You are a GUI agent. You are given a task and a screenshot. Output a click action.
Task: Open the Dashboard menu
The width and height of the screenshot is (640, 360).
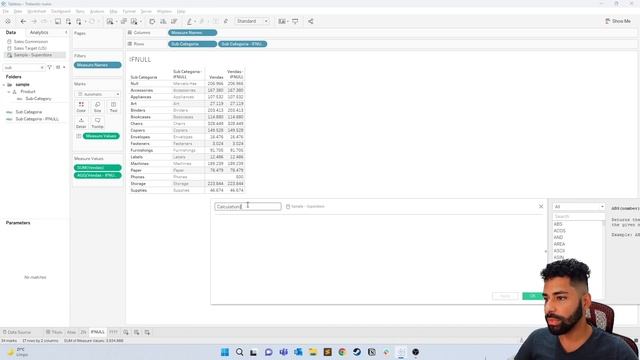coord(61,11)
